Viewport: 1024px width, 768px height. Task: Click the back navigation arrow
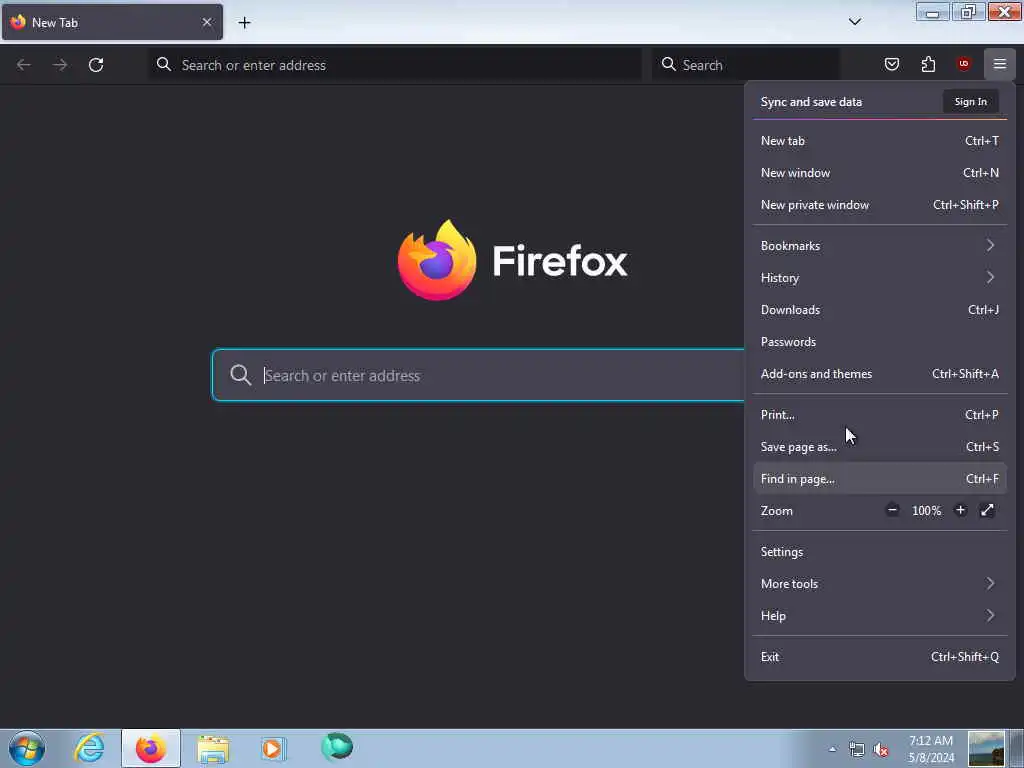click(x=24, y=65)
